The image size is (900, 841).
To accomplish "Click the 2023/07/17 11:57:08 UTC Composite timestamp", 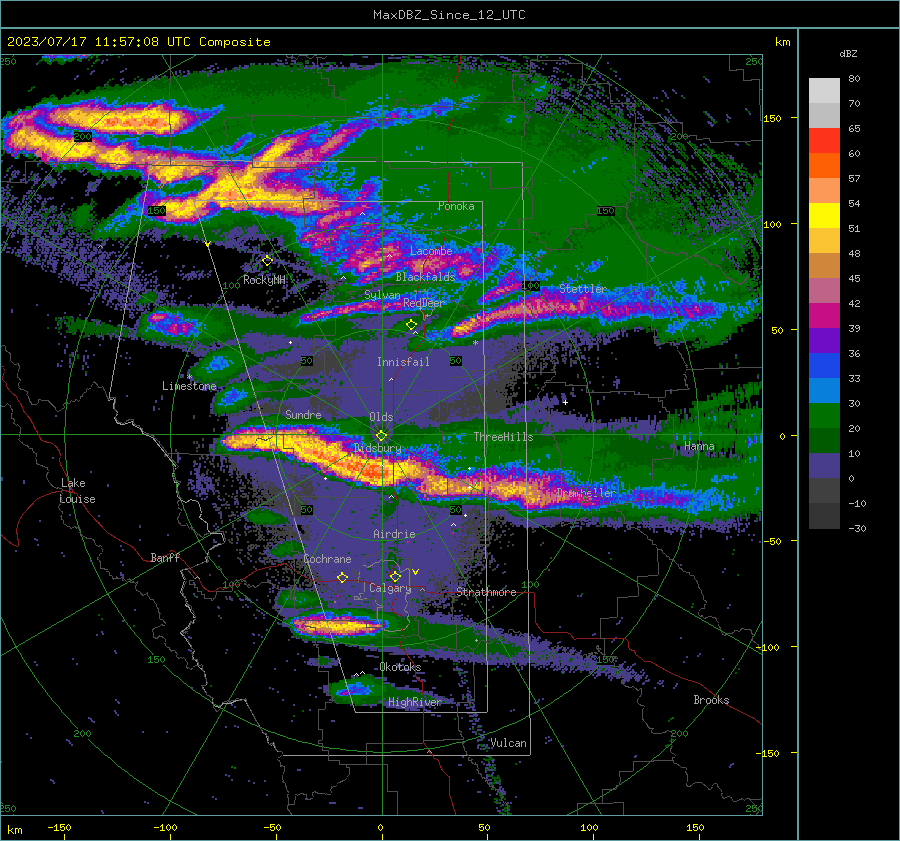I will [x=138, y=42].
